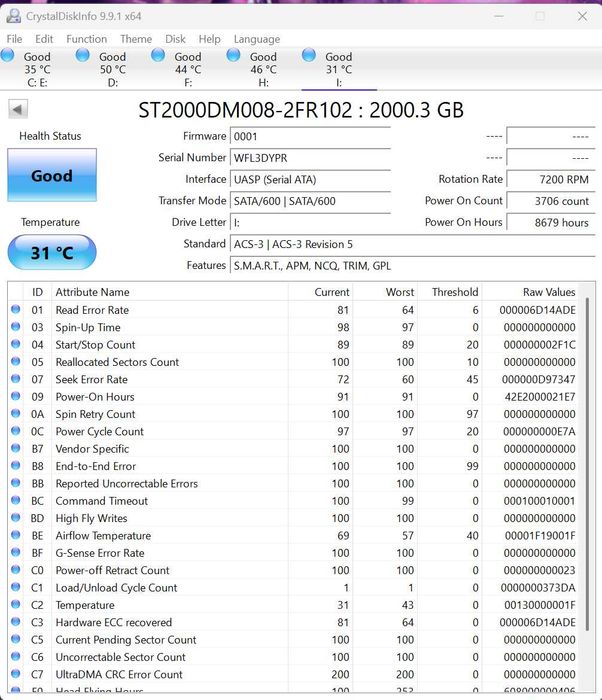The image size is (602, 700).
Task: Click the Power On Hours field 8679 hours
Action: 551,222
